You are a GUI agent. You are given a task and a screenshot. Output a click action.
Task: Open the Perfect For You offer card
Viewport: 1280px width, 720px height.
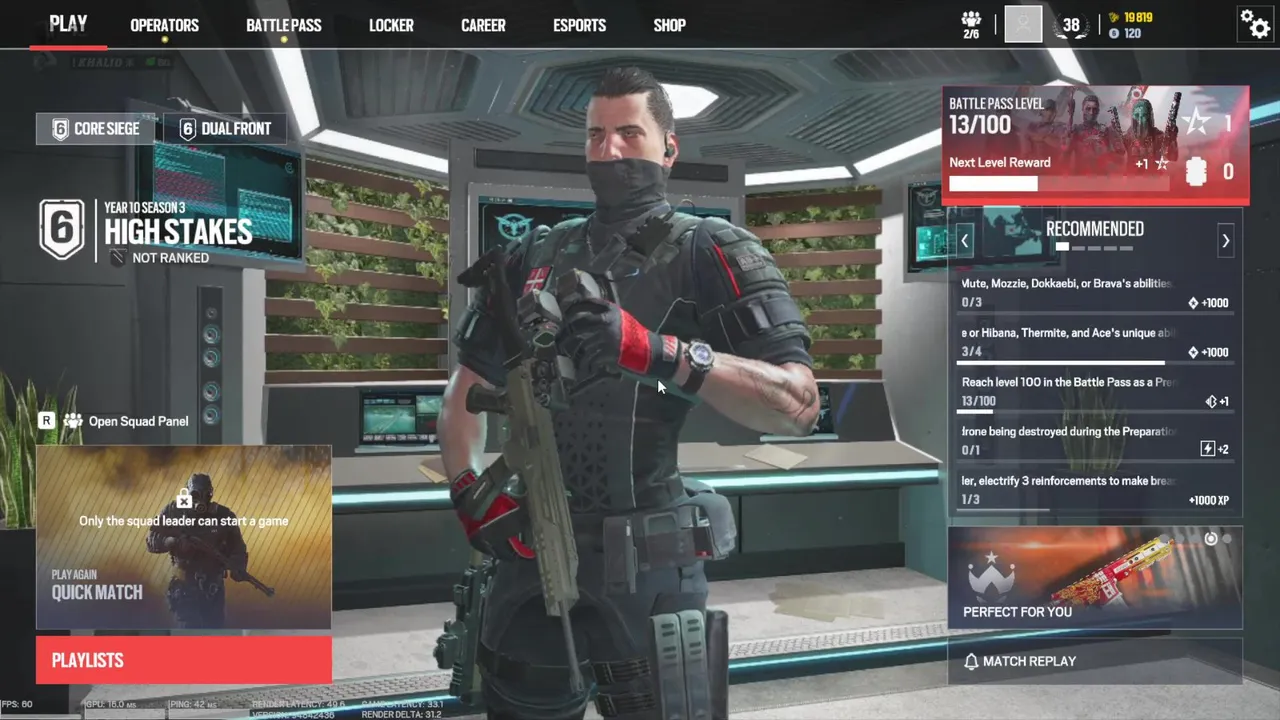(x=1095, y=578)
